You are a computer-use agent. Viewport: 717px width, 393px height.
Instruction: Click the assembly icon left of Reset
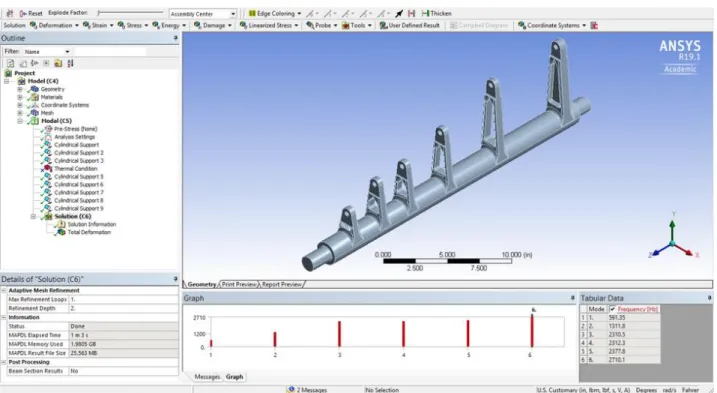(10, 13)
